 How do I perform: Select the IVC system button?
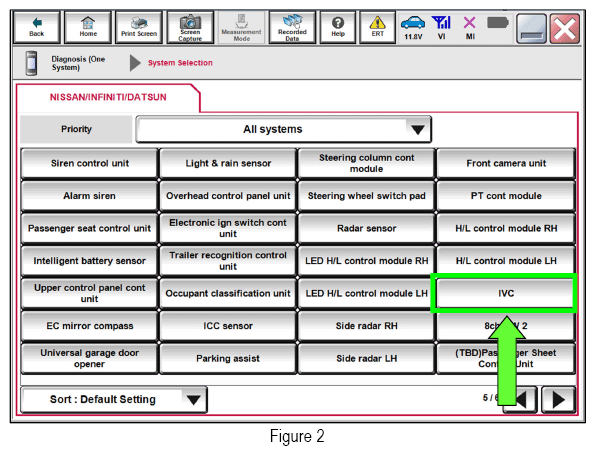505,293
